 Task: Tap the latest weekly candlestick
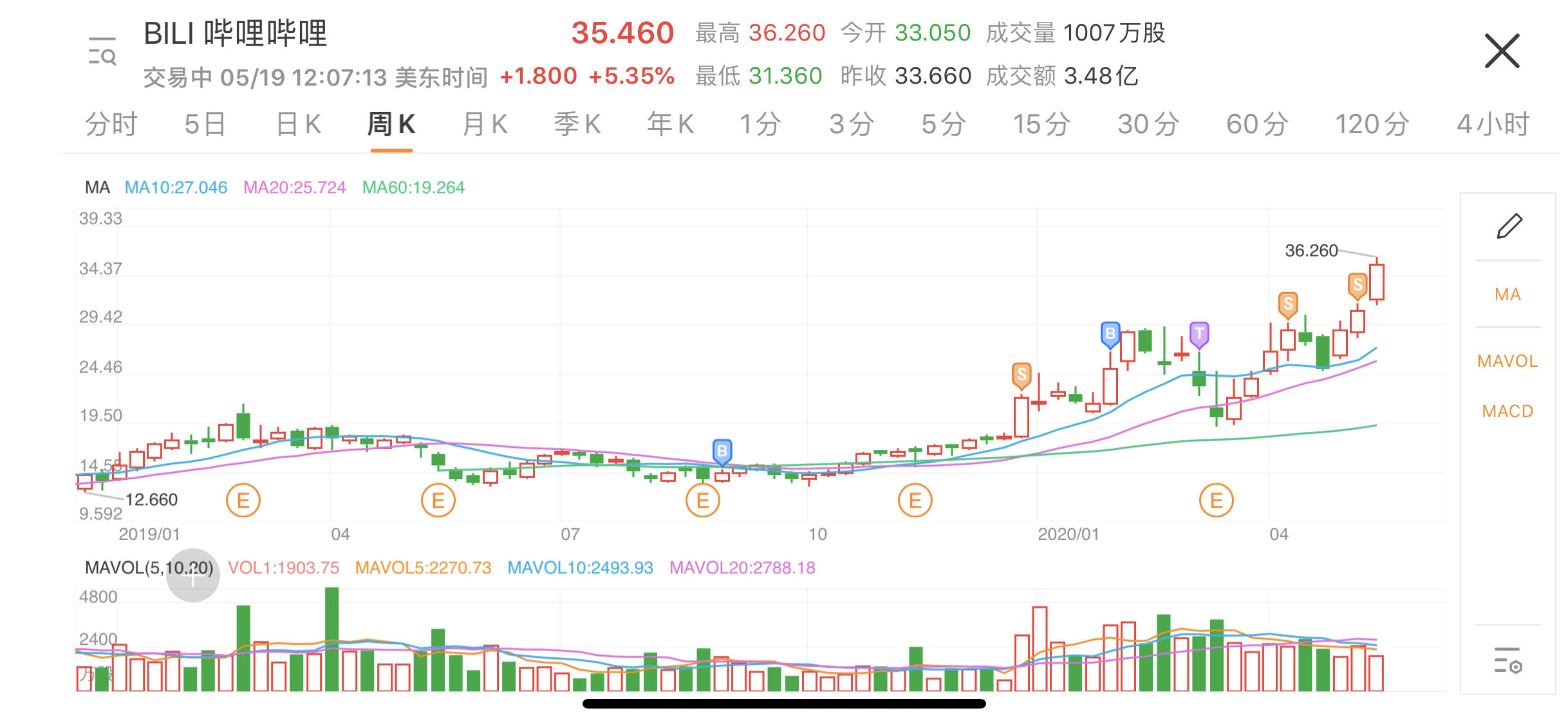(x=1377, y=281)
